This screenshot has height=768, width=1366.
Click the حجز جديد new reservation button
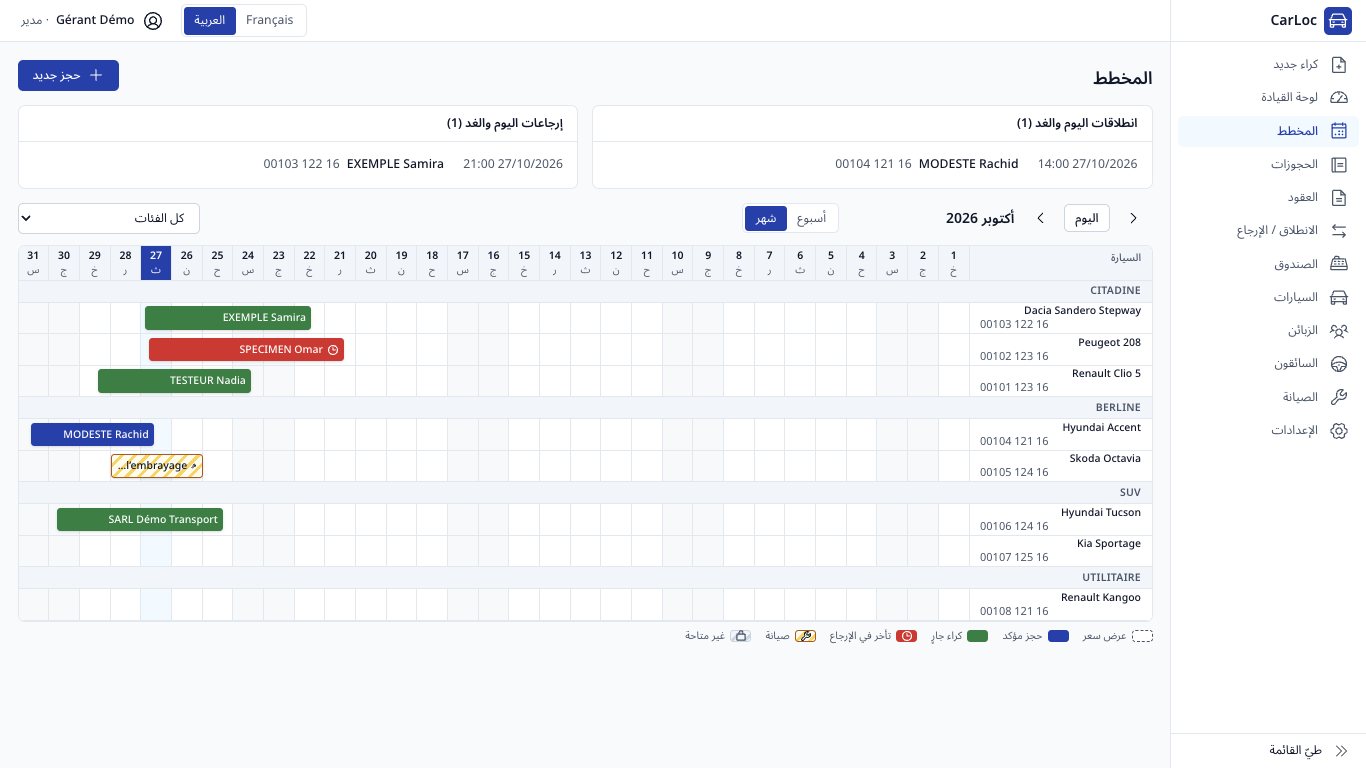[x=68, y=75]
